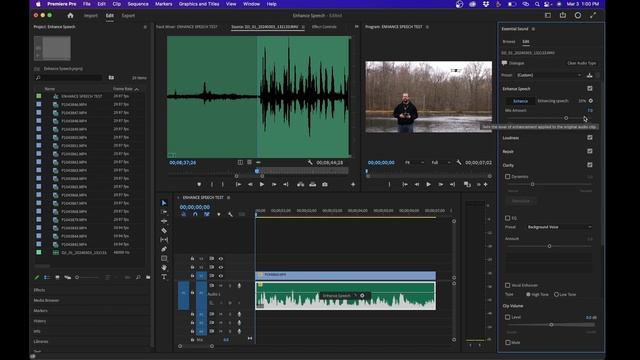Image resolution: width=640 pixels, height=360 pixels.
Task: Select the Type tool
Action: (164, 277)
